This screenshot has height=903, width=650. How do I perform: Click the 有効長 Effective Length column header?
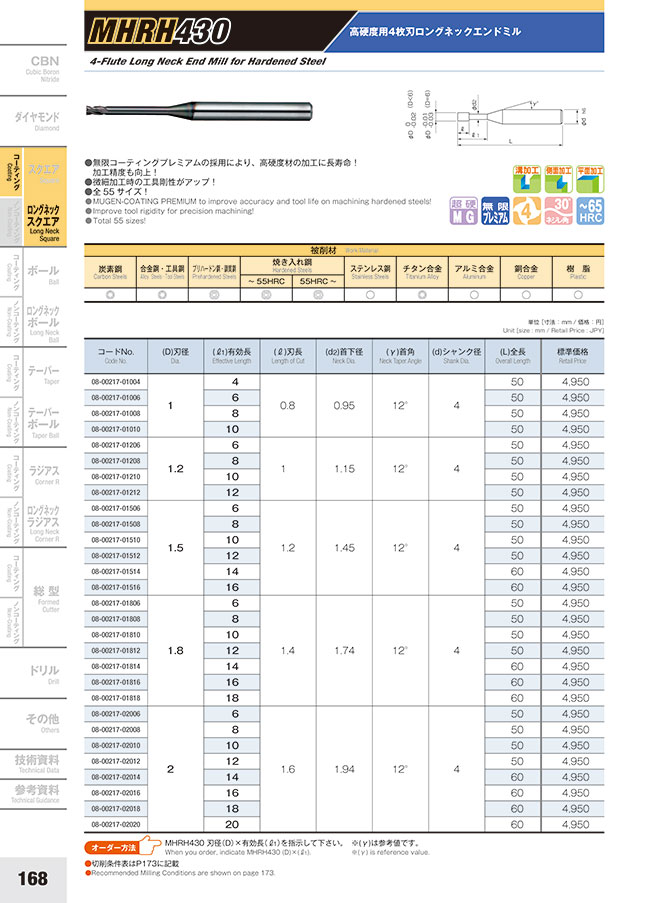(x=231, y=355)
